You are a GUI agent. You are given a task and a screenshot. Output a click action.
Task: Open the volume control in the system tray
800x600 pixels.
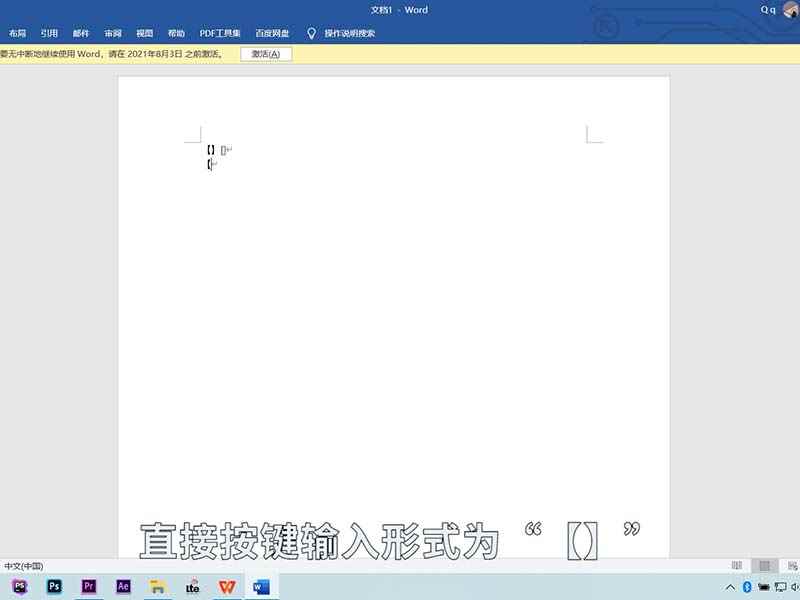[x=795, y=589]
